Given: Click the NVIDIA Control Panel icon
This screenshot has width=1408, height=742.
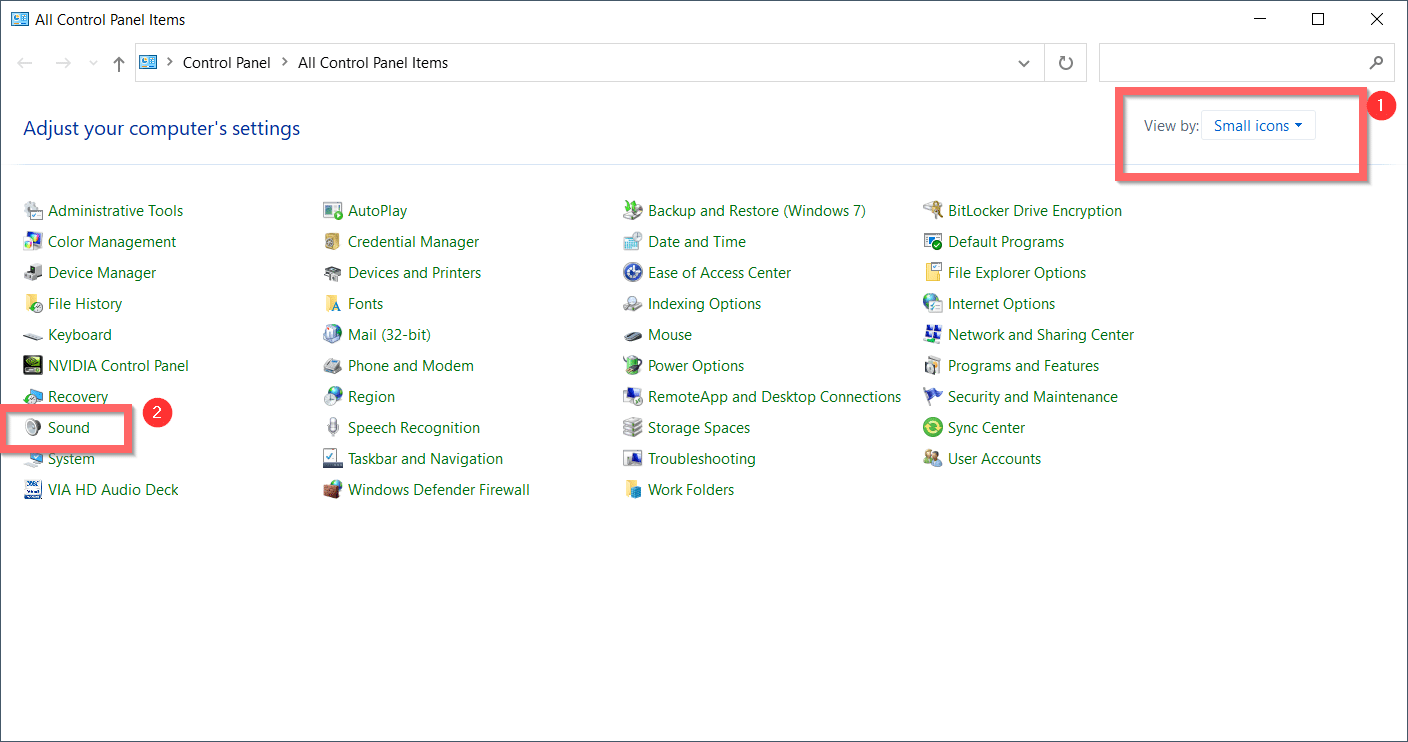Looking at the screenshot, I should pos(33,366).
